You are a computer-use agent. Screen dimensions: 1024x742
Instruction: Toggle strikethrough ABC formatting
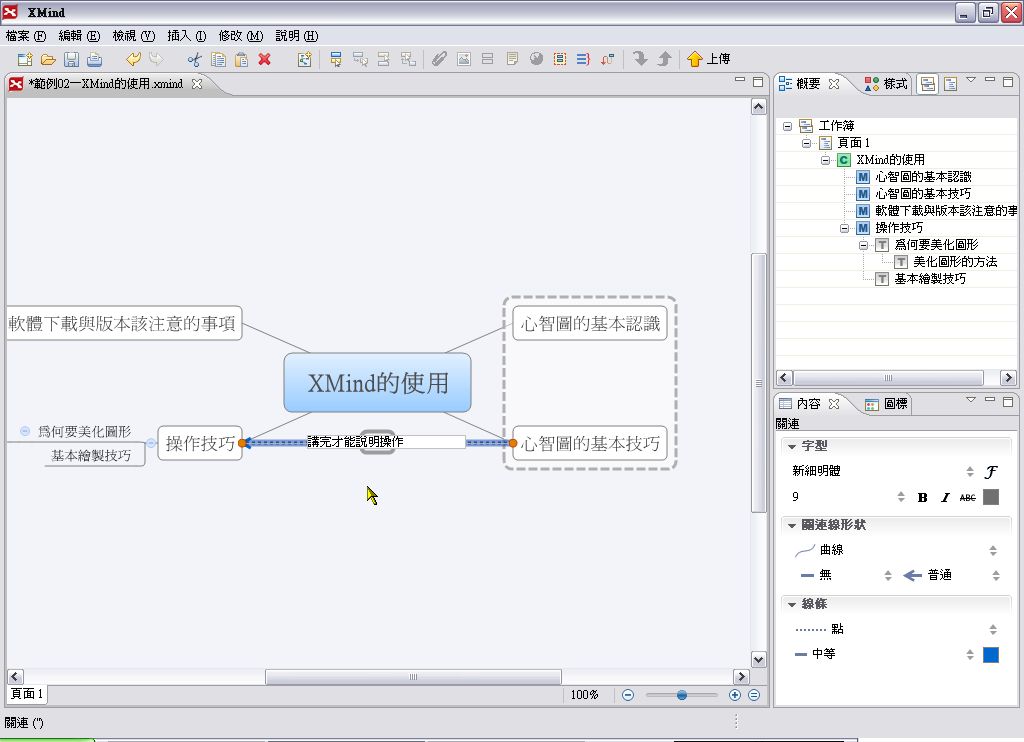(967, 498)
